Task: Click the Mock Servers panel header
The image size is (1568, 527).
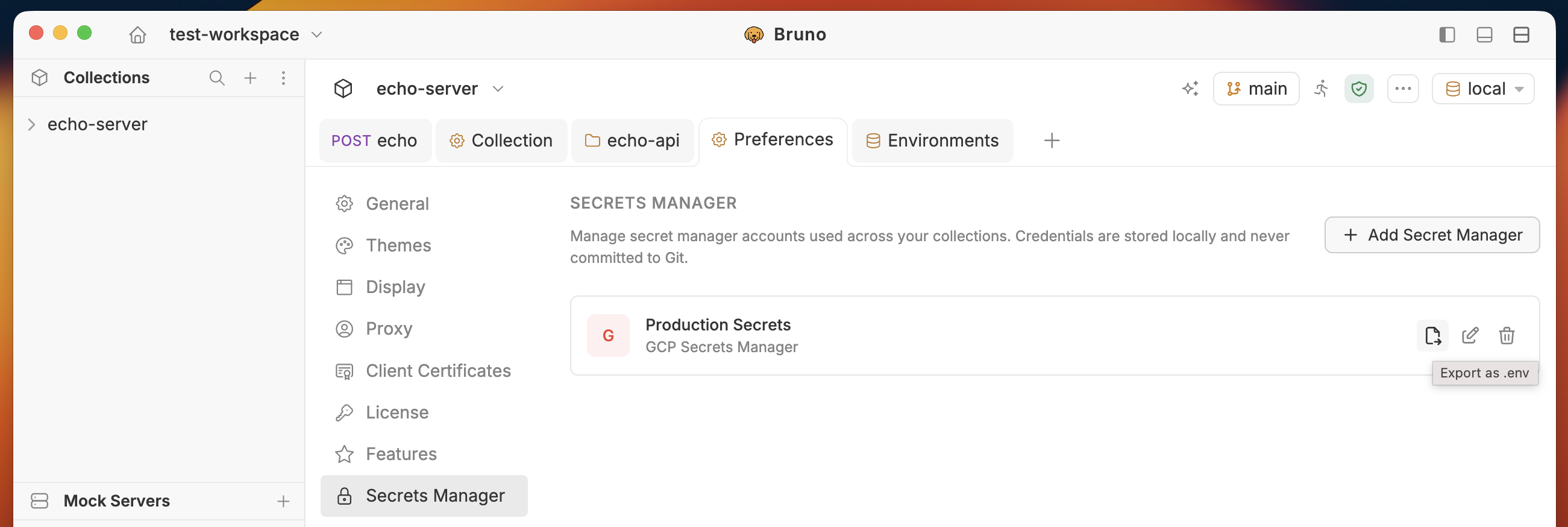Action: point(159,502)
